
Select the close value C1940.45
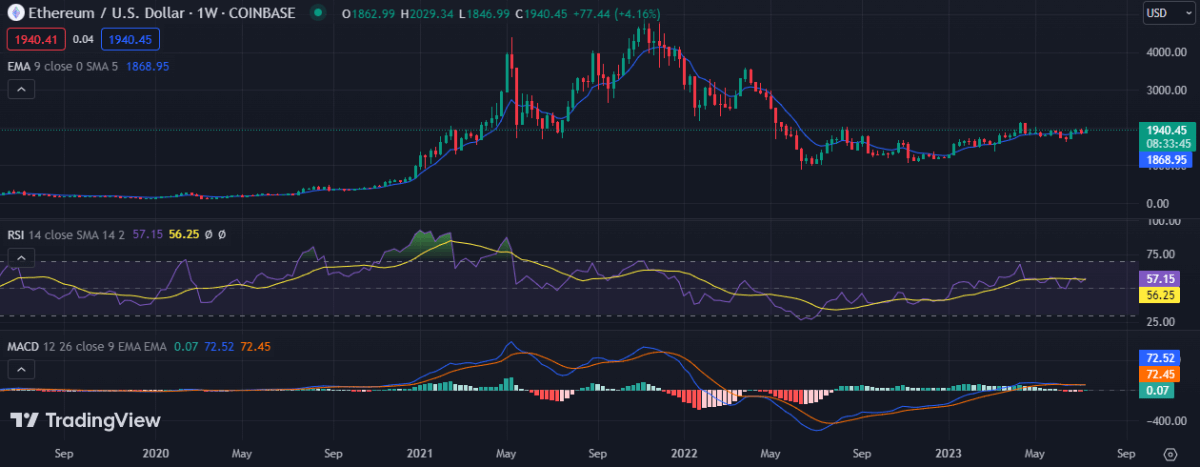(x=541, y=13)
